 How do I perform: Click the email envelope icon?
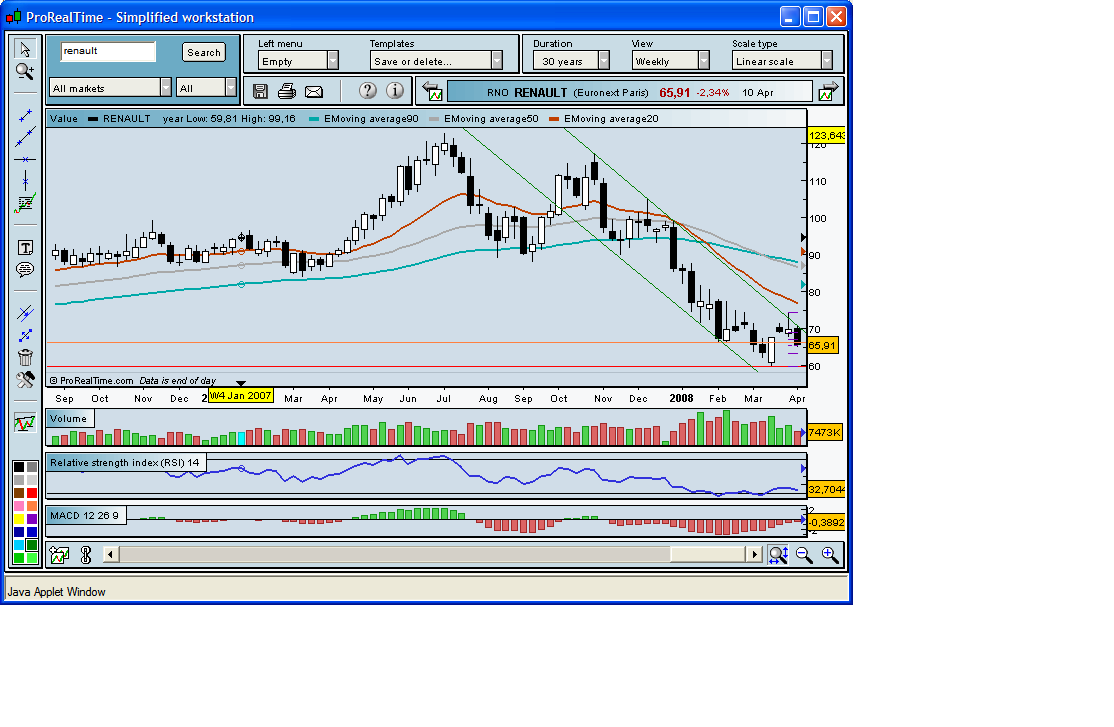pos(313,92)
